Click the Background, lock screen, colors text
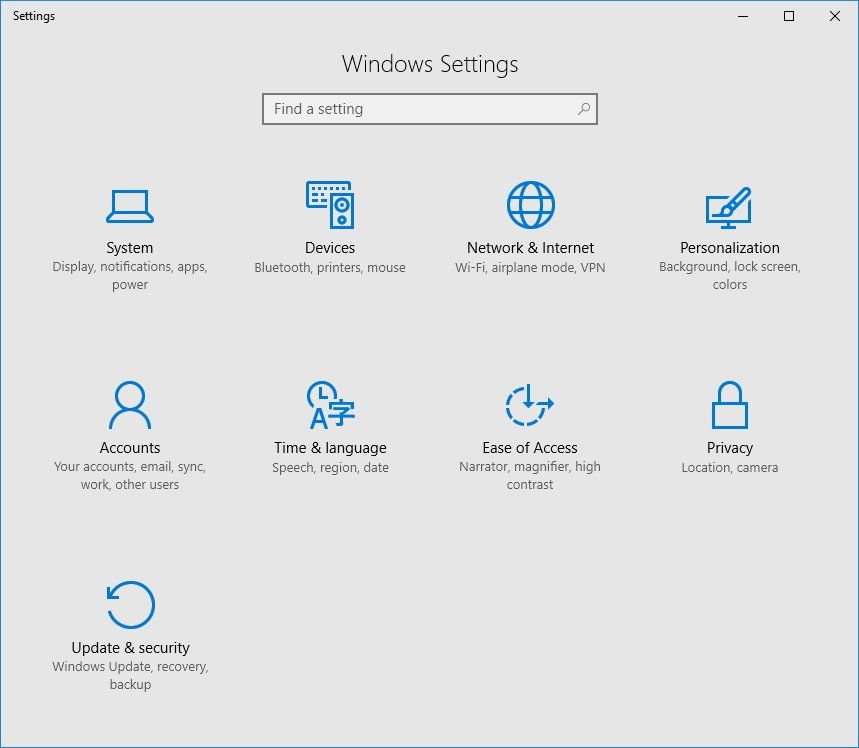 (730, 275)
